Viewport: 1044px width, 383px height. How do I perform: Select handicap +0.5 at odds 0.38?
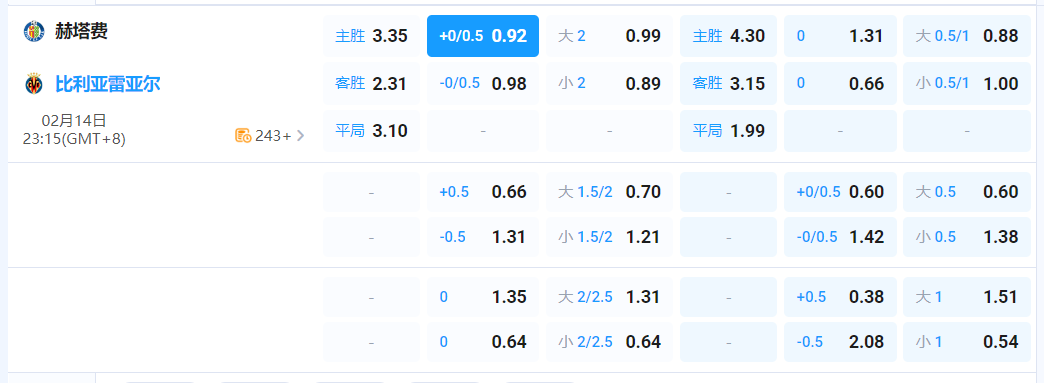click(840, 297)
